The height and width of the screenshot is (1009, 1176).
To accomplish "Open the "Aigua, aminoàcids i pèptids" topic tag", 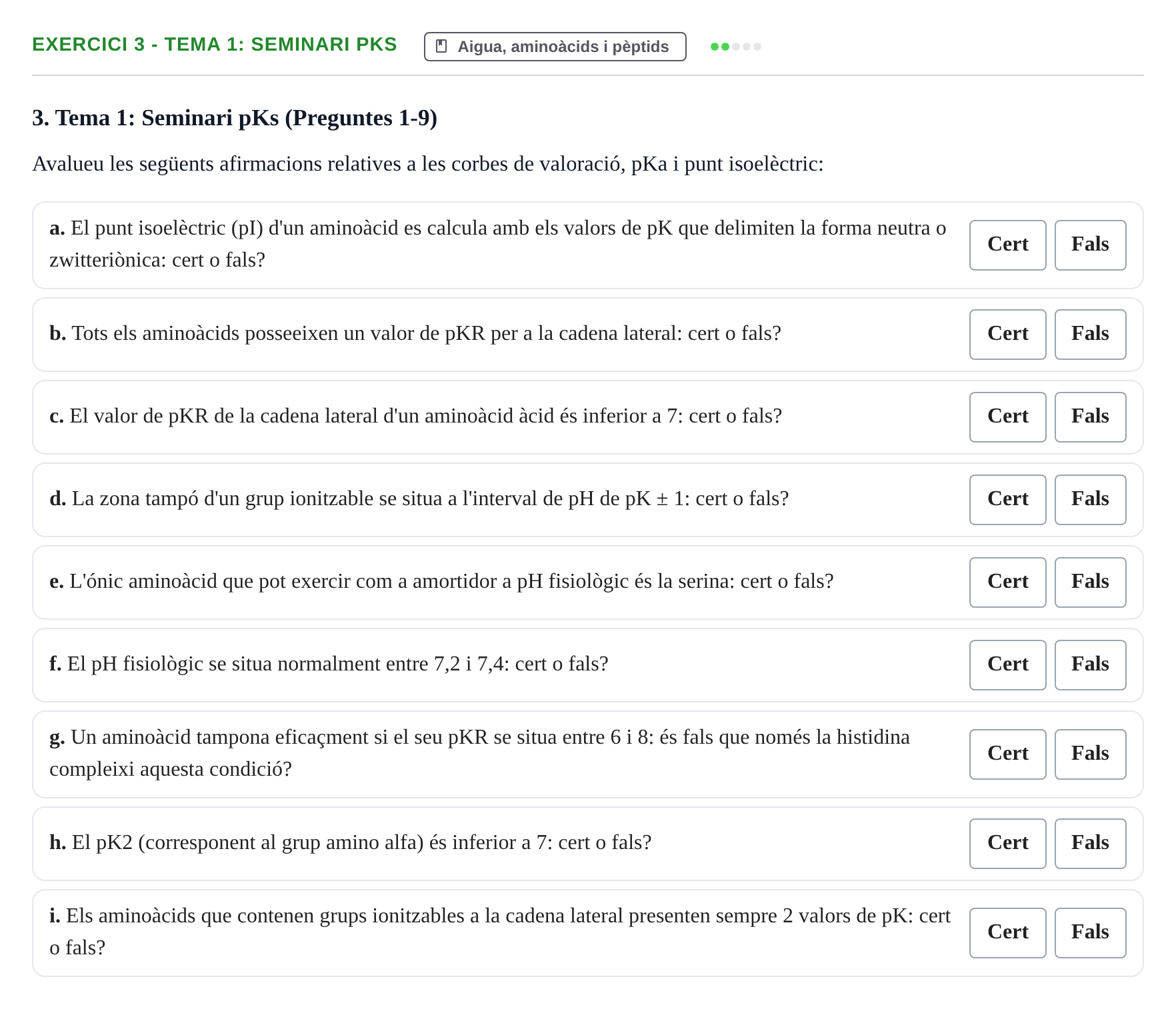I will (555, 47).
